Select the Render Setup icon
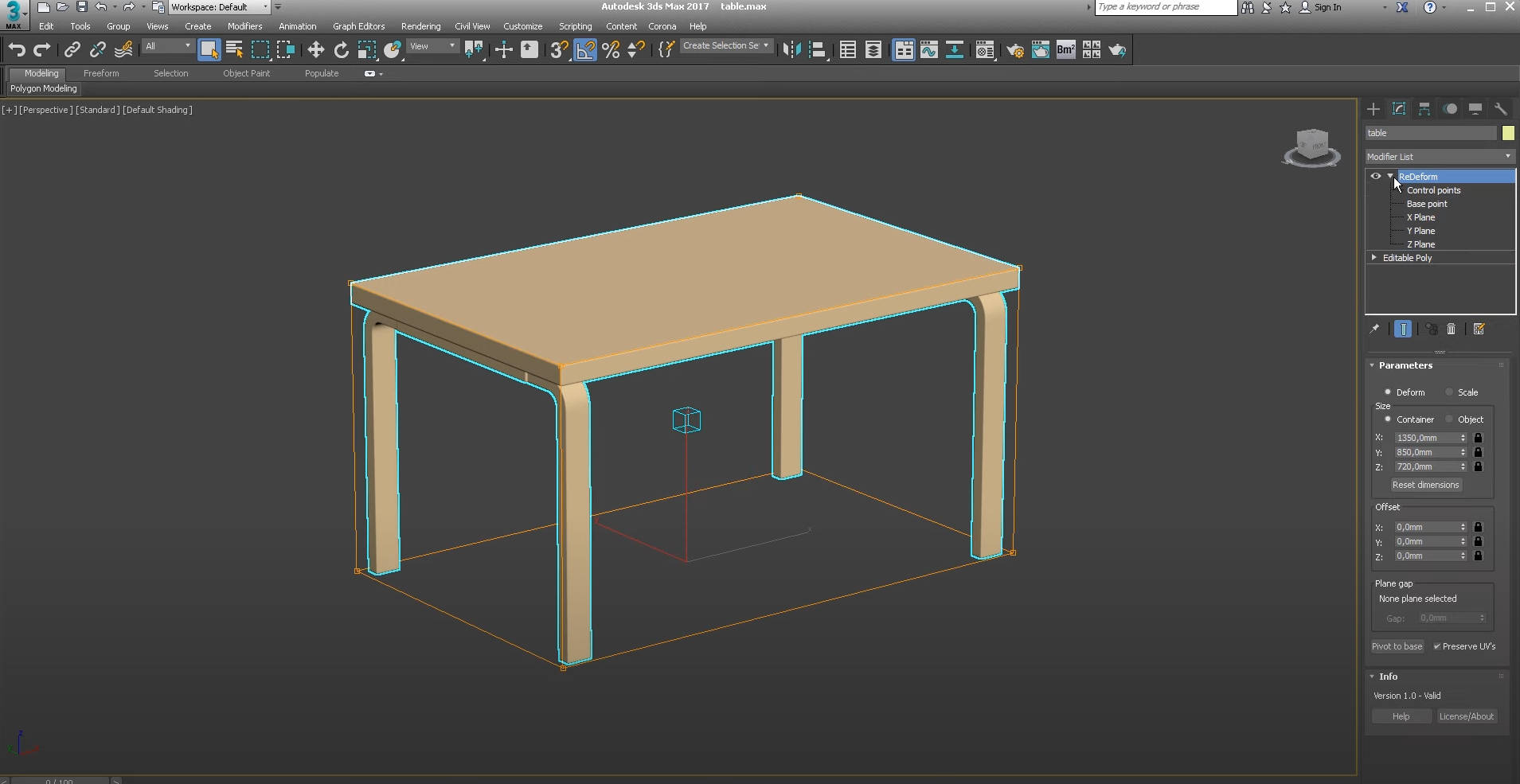 click(x=1017, y=49)
